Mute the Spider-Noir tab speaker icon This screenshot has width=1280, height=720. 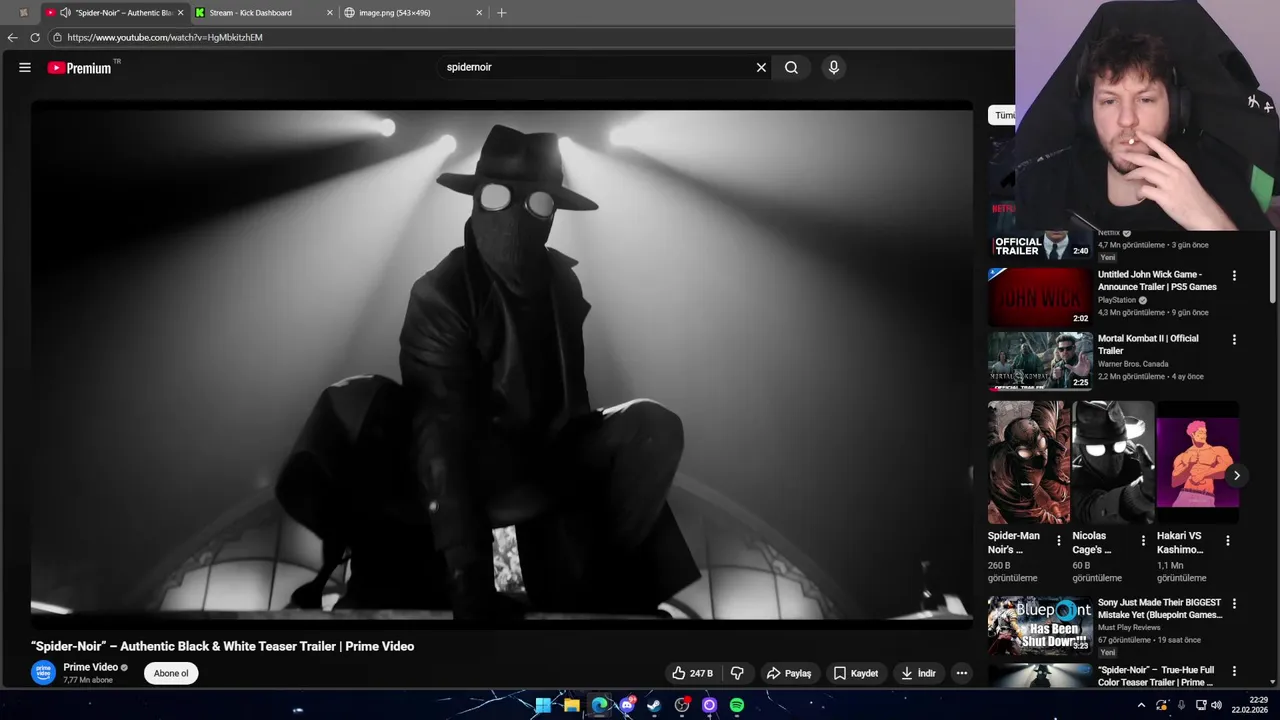[x=65, y=13]
